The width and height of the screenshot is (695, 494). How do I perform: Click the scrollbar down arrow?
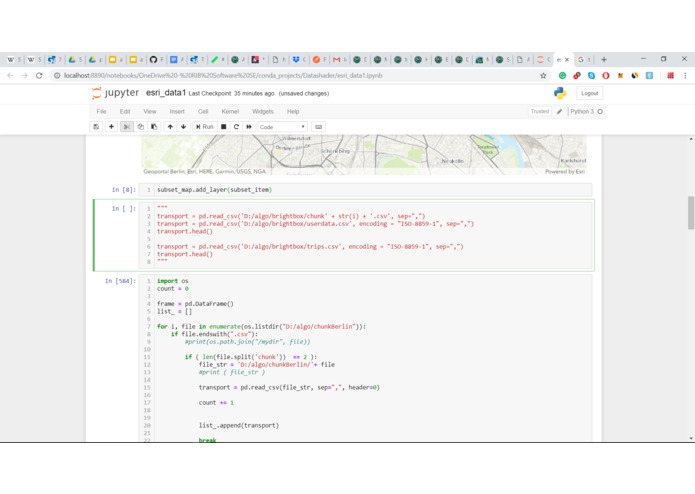691,438
